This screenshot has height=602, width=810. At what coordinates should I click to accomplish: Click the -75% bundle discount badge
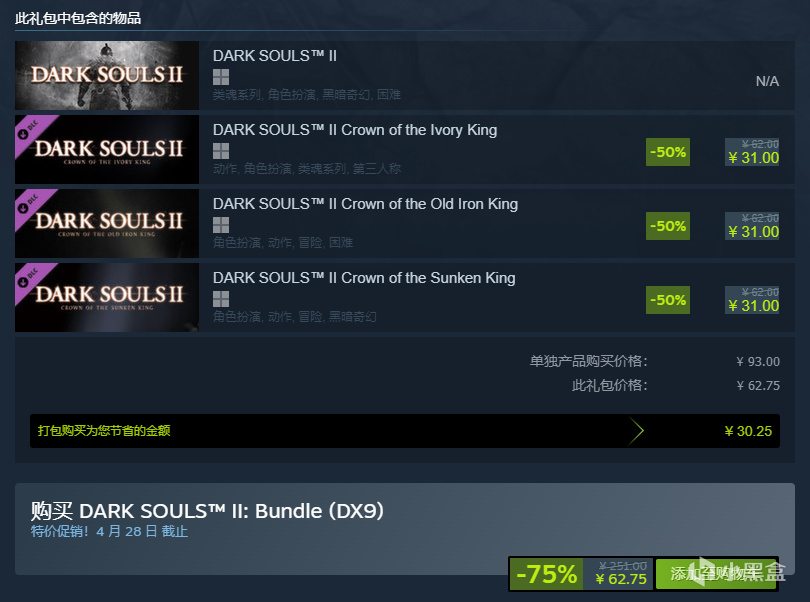[547, 574]
